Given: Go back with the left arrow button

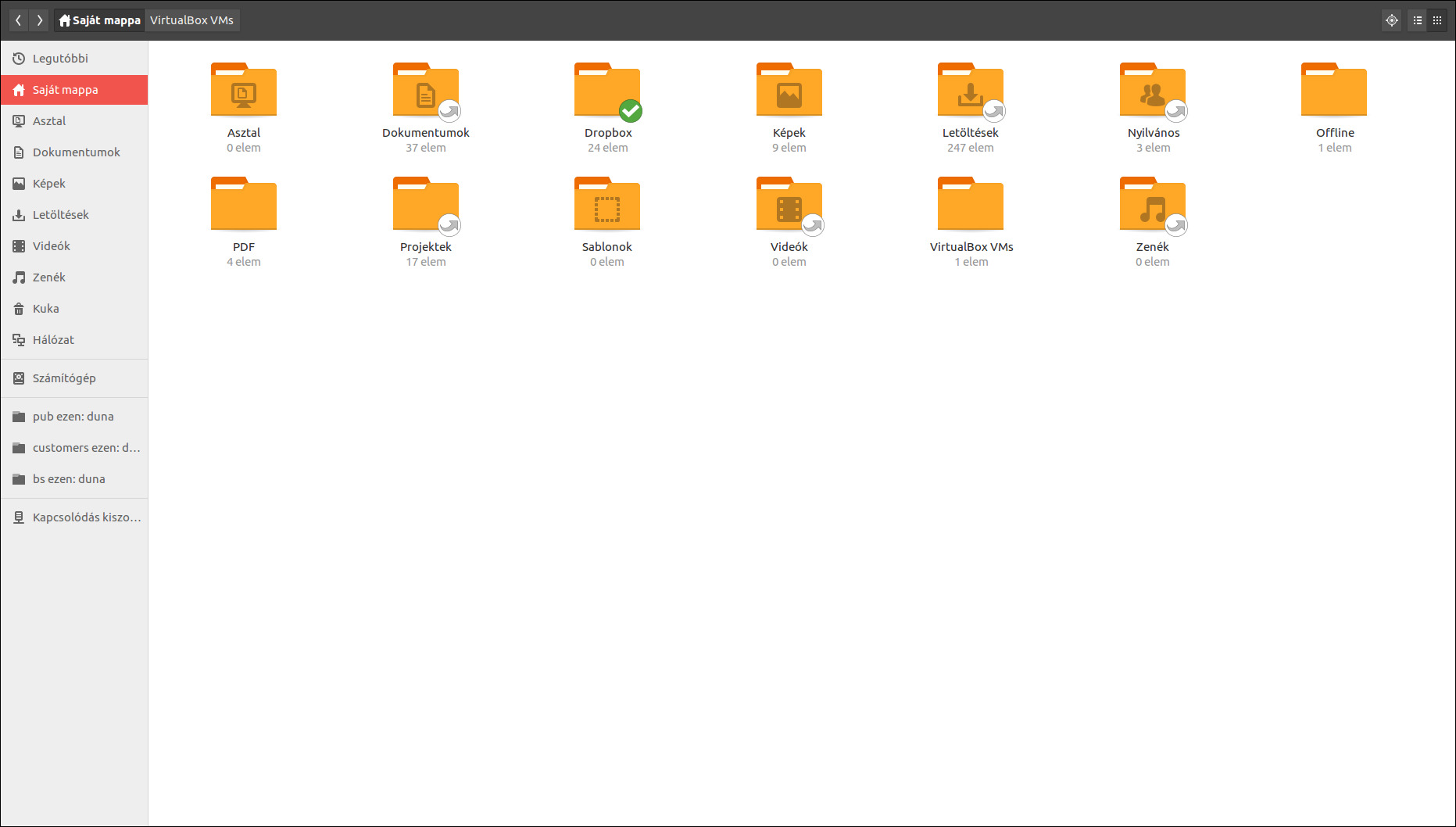Looking at the screenshot, I should click(19, 20).
